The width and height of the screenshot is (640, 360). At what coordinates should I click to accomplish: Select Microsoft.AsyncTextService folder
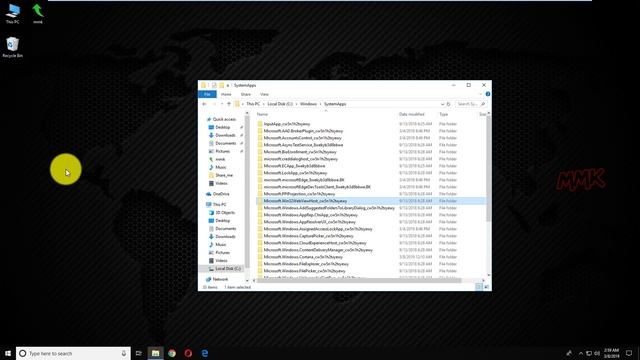(303, 145)
